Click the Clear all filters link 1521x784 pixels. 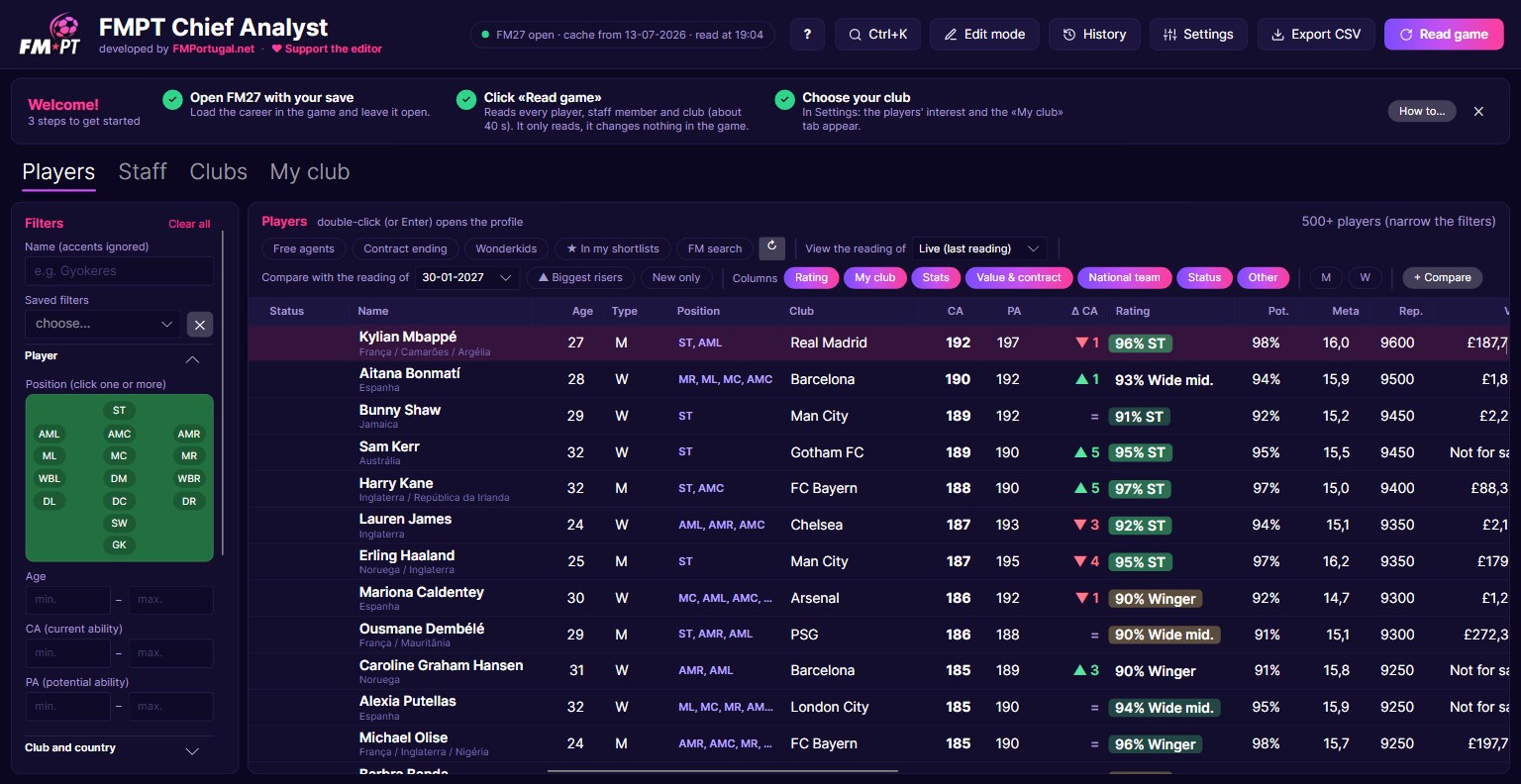(189, 224)
